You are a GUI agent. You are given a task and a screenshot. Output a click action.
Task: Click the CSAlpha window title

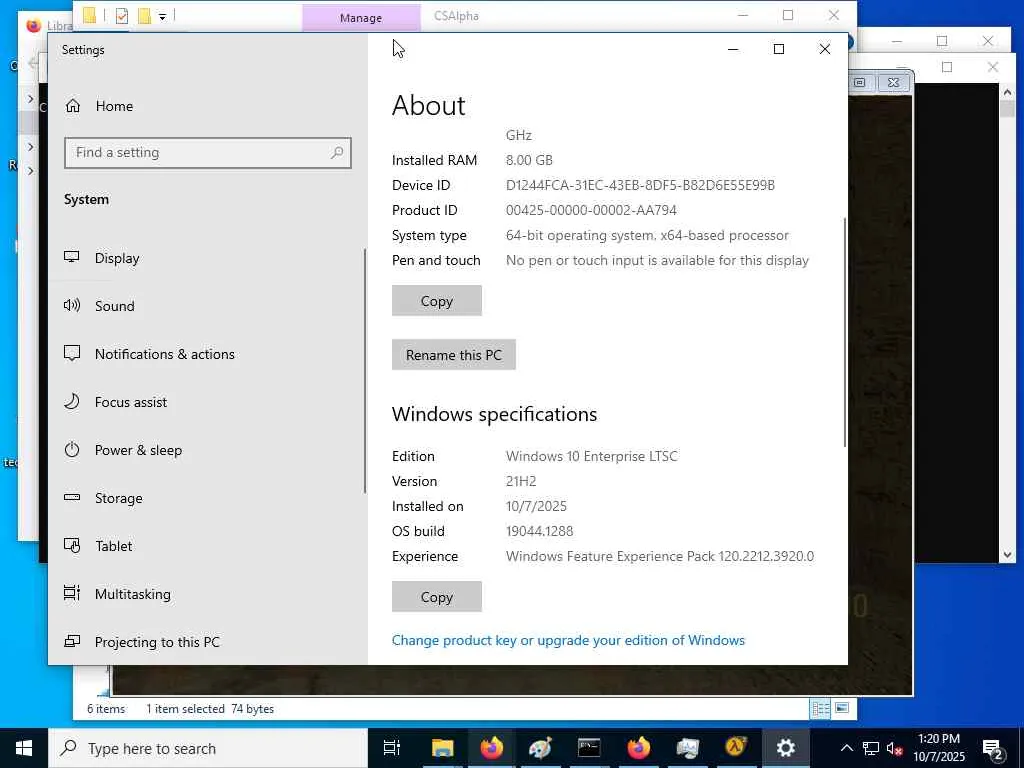coord(456,16)
